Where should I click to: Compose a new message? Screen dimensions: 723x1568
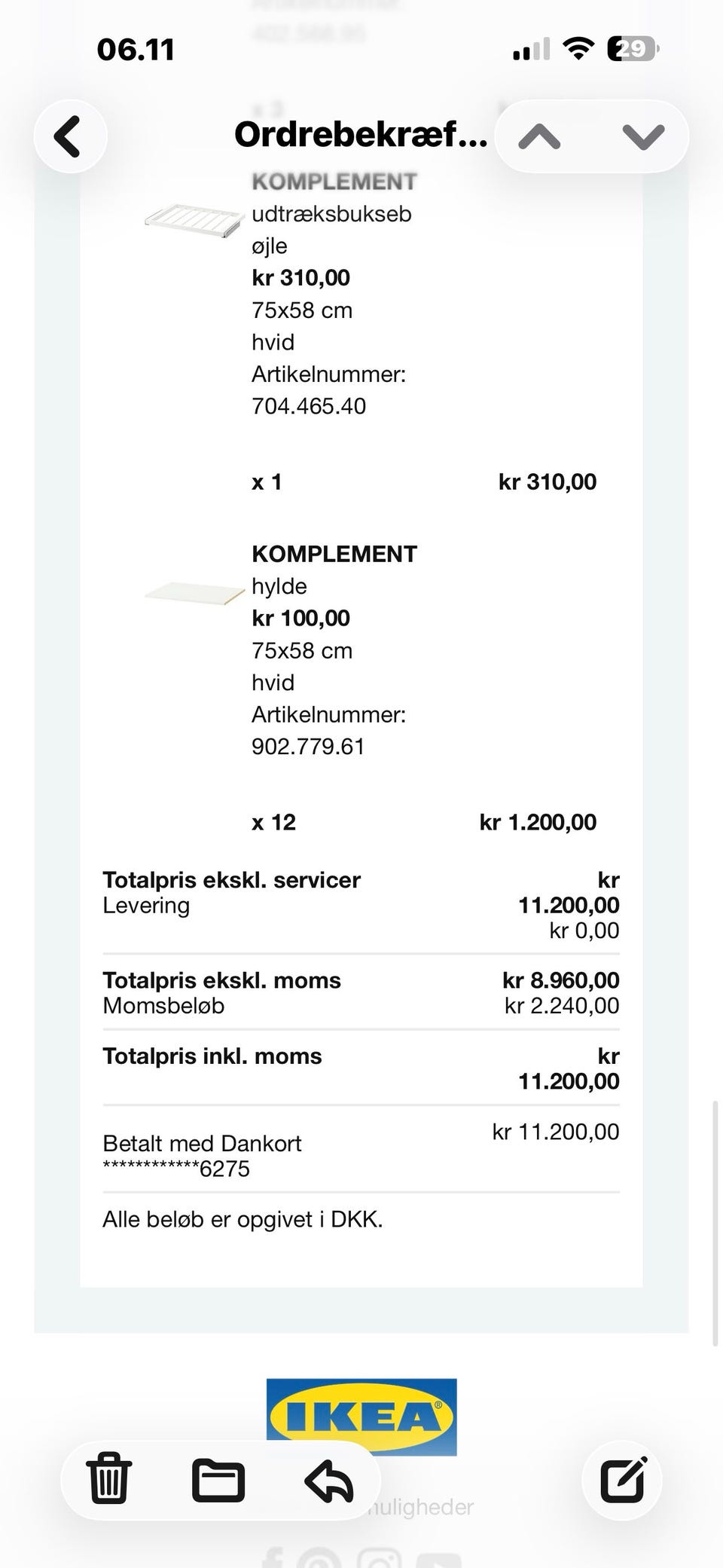623,1479
